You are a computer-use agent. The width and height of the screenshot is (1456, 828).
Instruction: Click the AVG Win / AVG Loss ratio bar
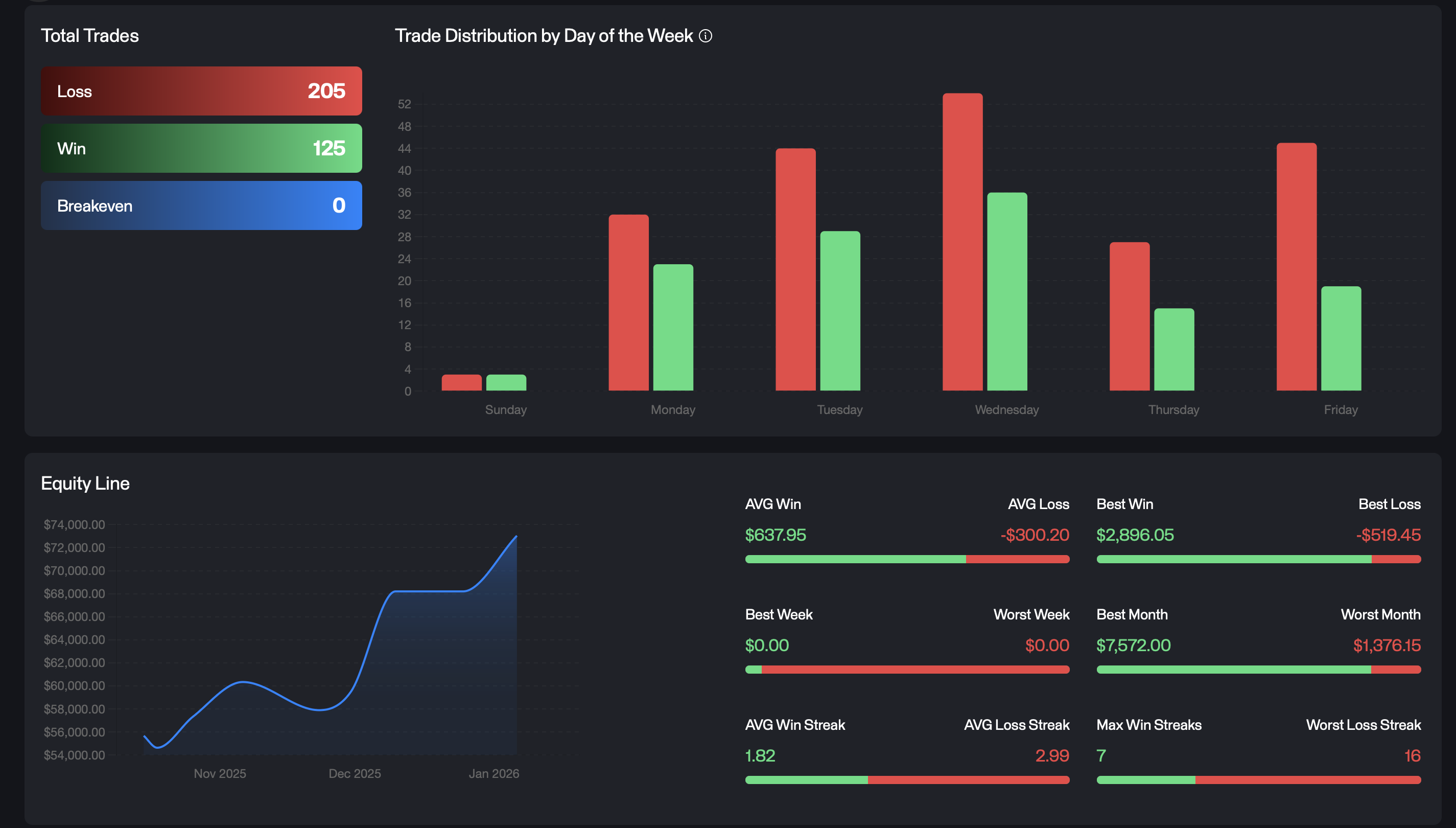907,559
